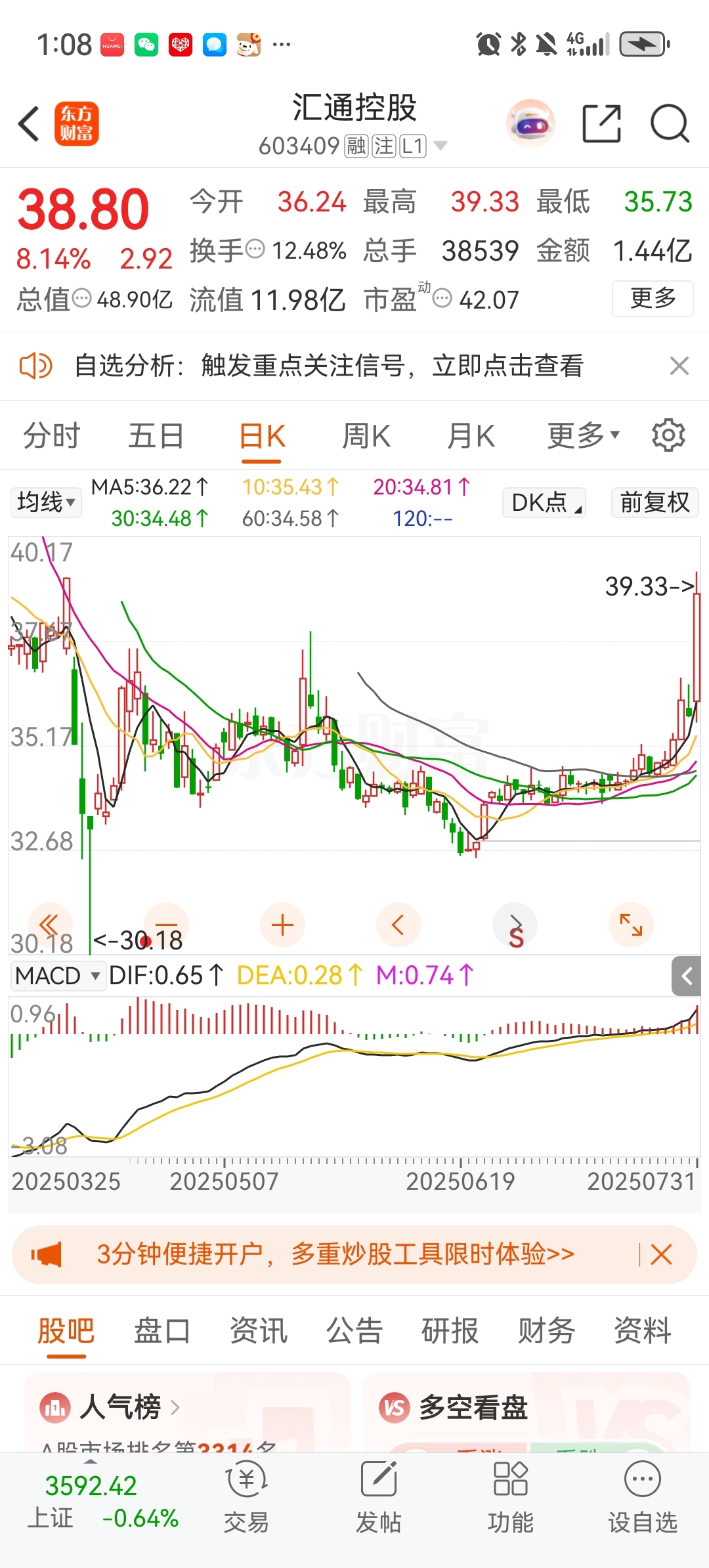
Task: Close the 3分钟便捷开户 promotion banner
Action: [x=661, y=1255]
